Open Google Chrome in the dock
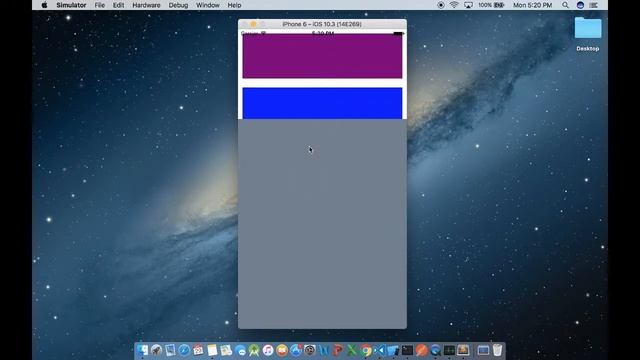 click(x=366, y=350)
